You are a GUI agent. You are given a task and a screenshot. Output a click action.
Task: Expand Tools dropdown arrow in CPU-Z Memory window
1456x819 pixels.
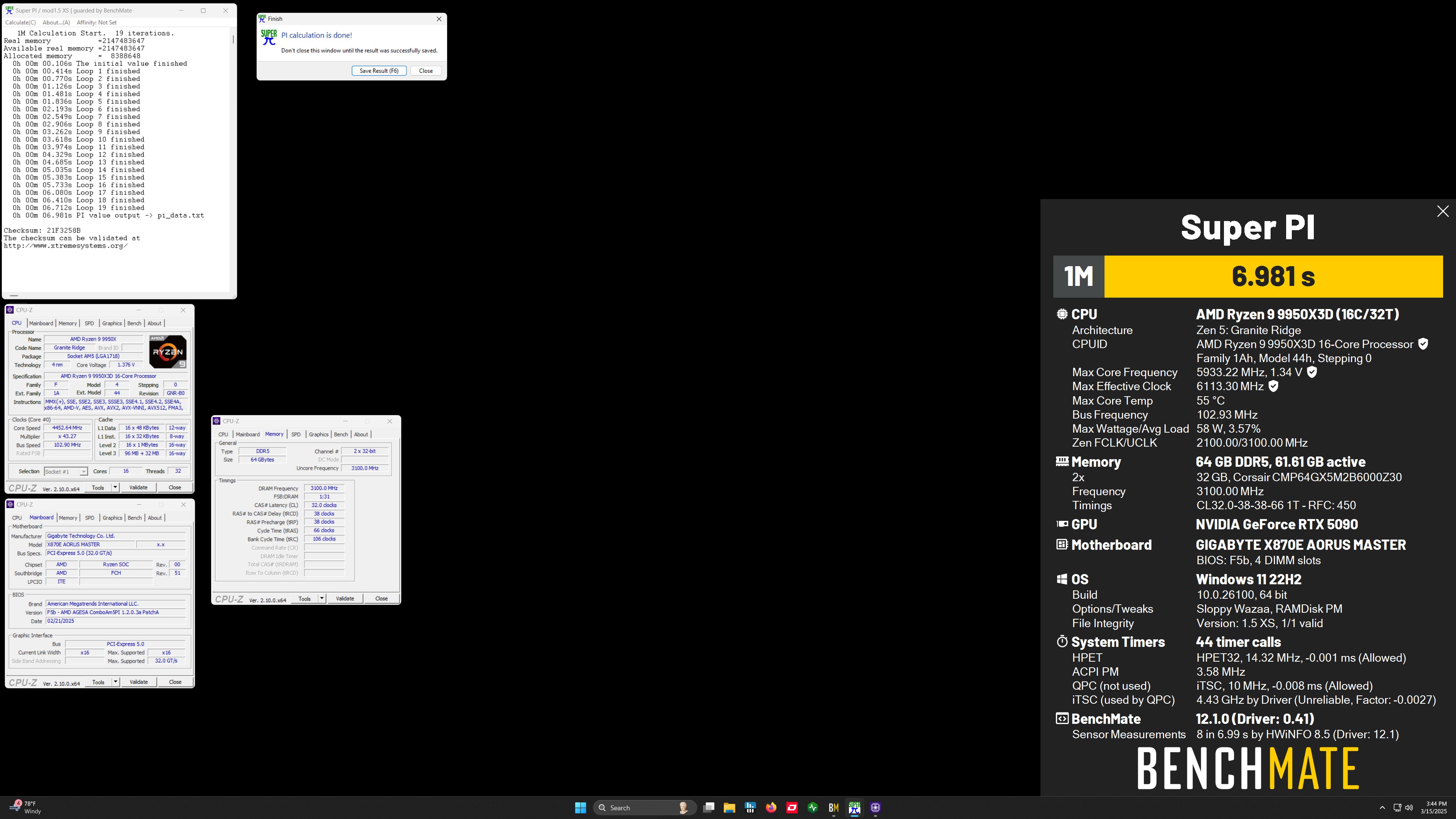(322, 599)
